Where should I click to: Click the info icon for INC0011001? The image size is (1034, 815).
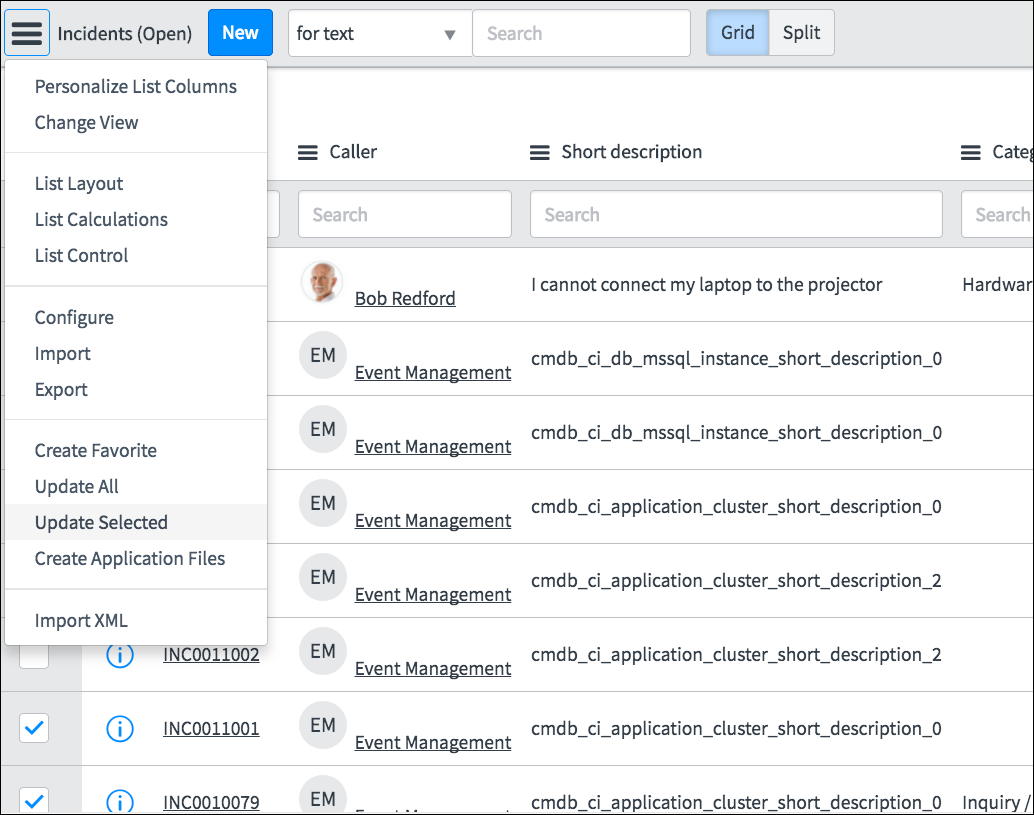(x=120, y=729)
